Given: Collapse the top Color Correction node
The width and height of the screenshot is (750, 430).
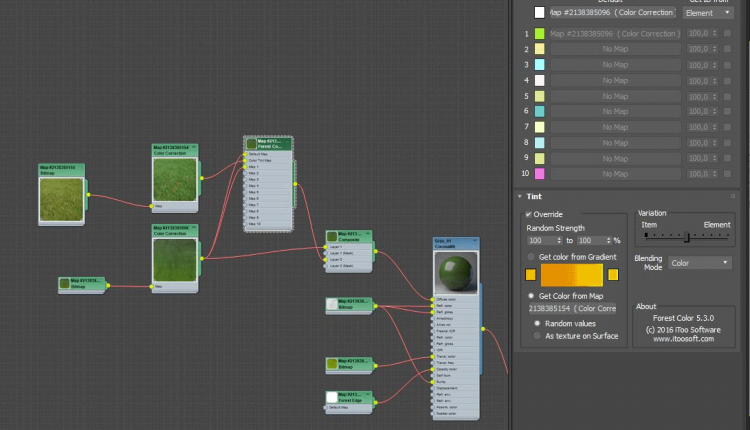Looking at the screenshot, I should 195,148.
